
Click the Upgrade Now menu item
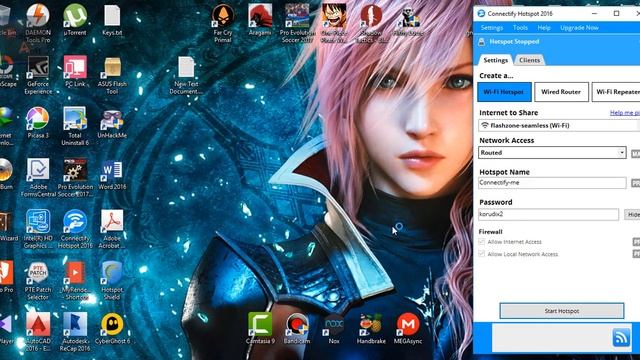pos(580,28)
